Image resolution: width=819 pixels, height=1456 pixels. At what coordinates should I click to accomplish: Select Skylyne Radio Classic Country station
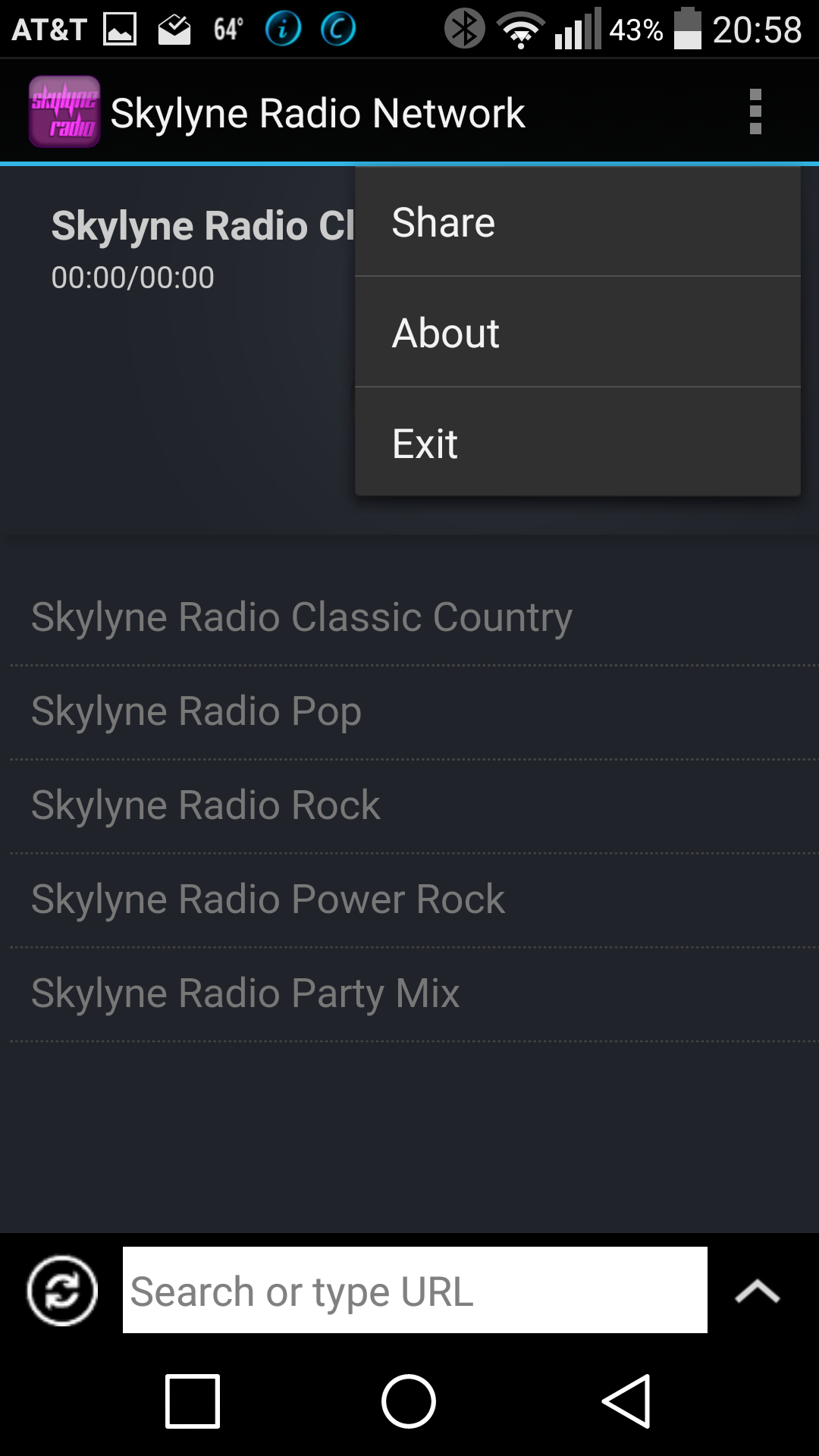(x=301, y=616)
